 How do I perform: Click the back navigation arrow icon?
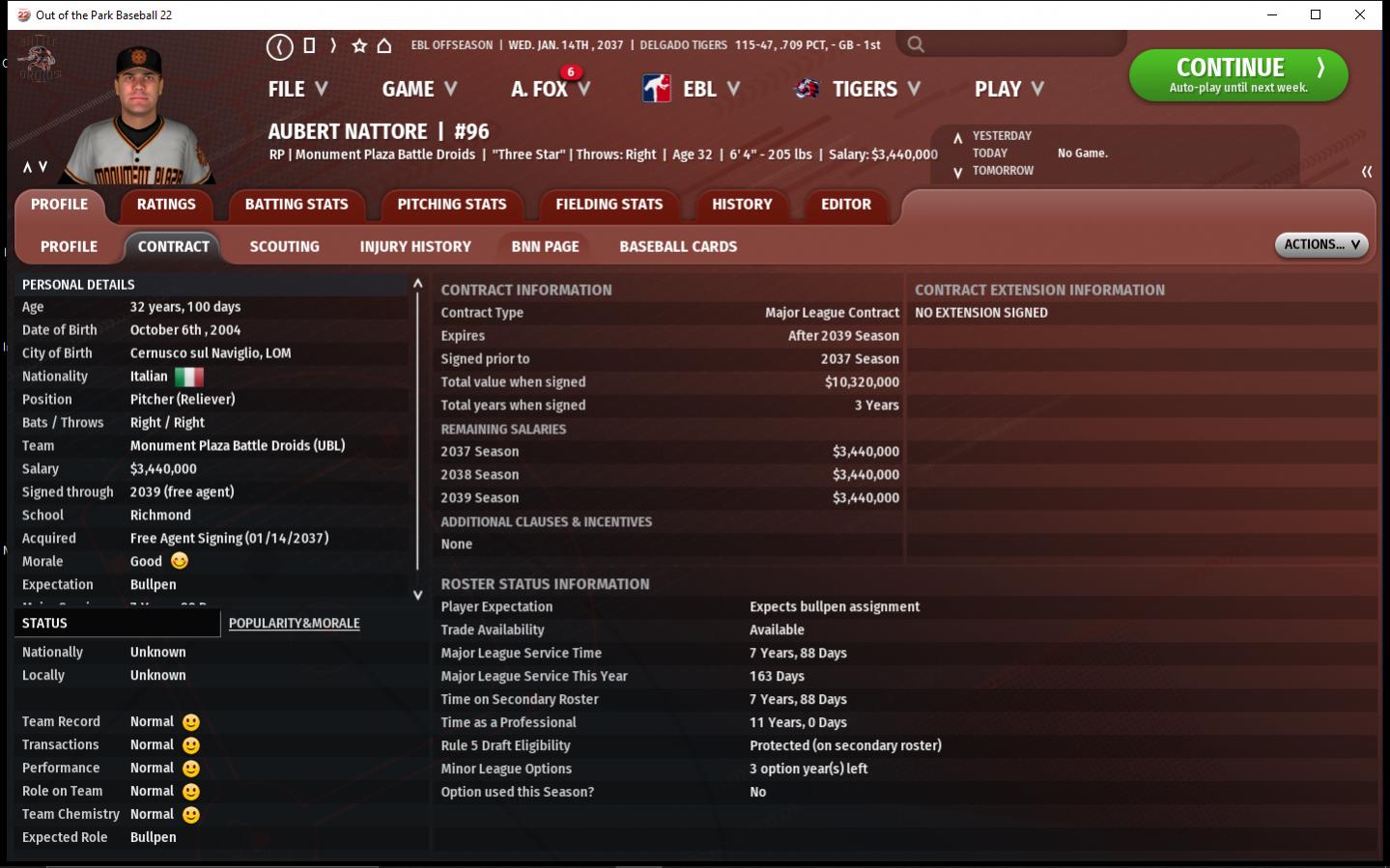tap(279, 45)
